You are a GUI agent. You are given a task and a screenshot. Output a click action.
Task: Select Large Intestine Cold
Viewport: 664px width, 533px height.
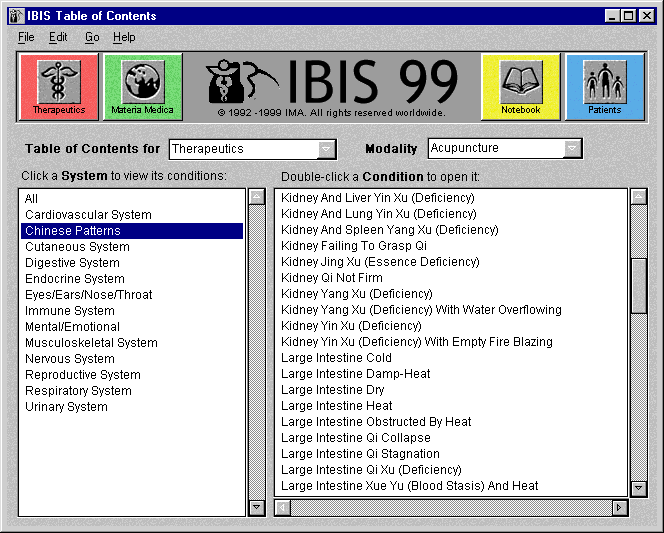(x=451, y=358)
